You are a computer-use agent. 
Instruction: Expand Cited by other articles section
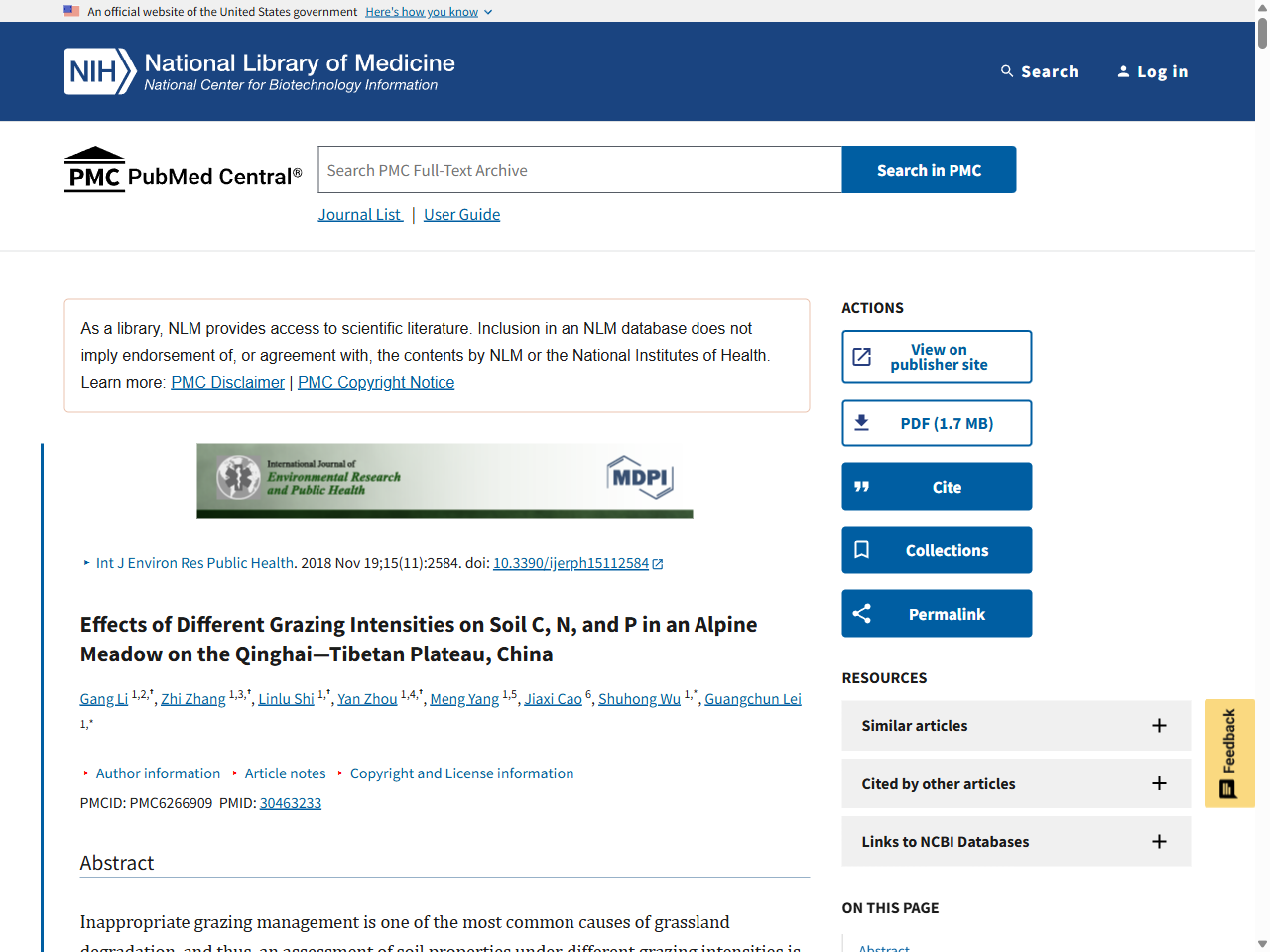click(1158, 783)
